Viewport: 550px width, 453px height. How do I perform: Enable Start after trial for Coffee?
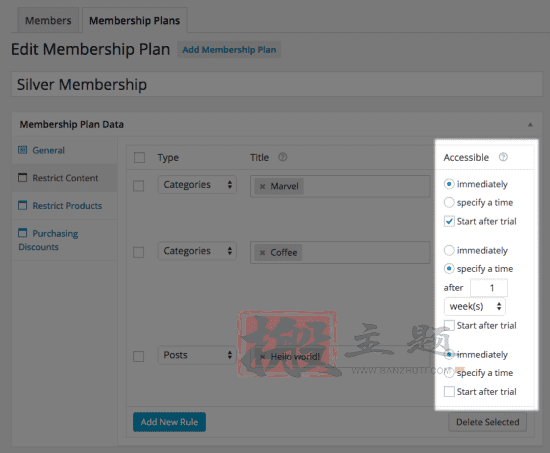[449, 325]
